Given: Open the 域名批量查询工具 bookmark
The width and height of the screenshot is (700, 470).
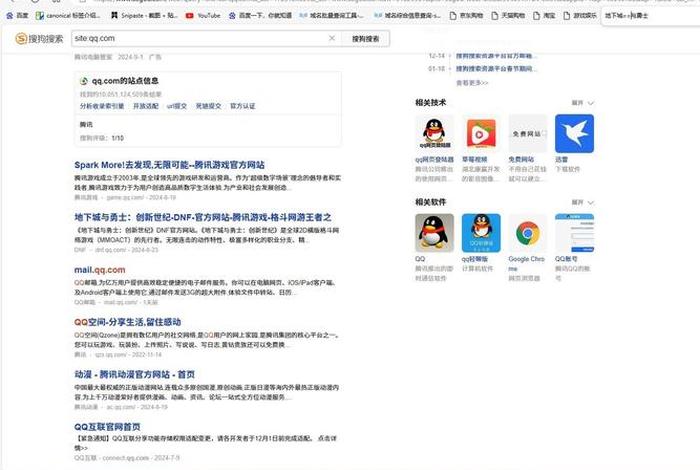Looking at the screenshot, I should point(331,16).
